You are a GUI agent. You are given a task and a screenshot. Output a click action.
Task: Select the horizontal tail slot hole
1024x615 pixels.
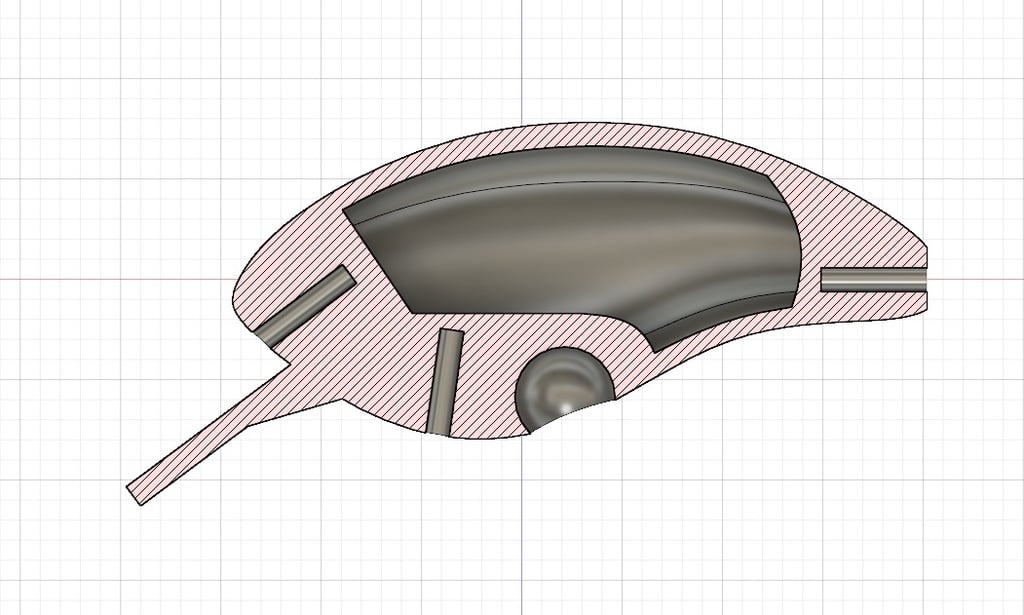point(874,279)
